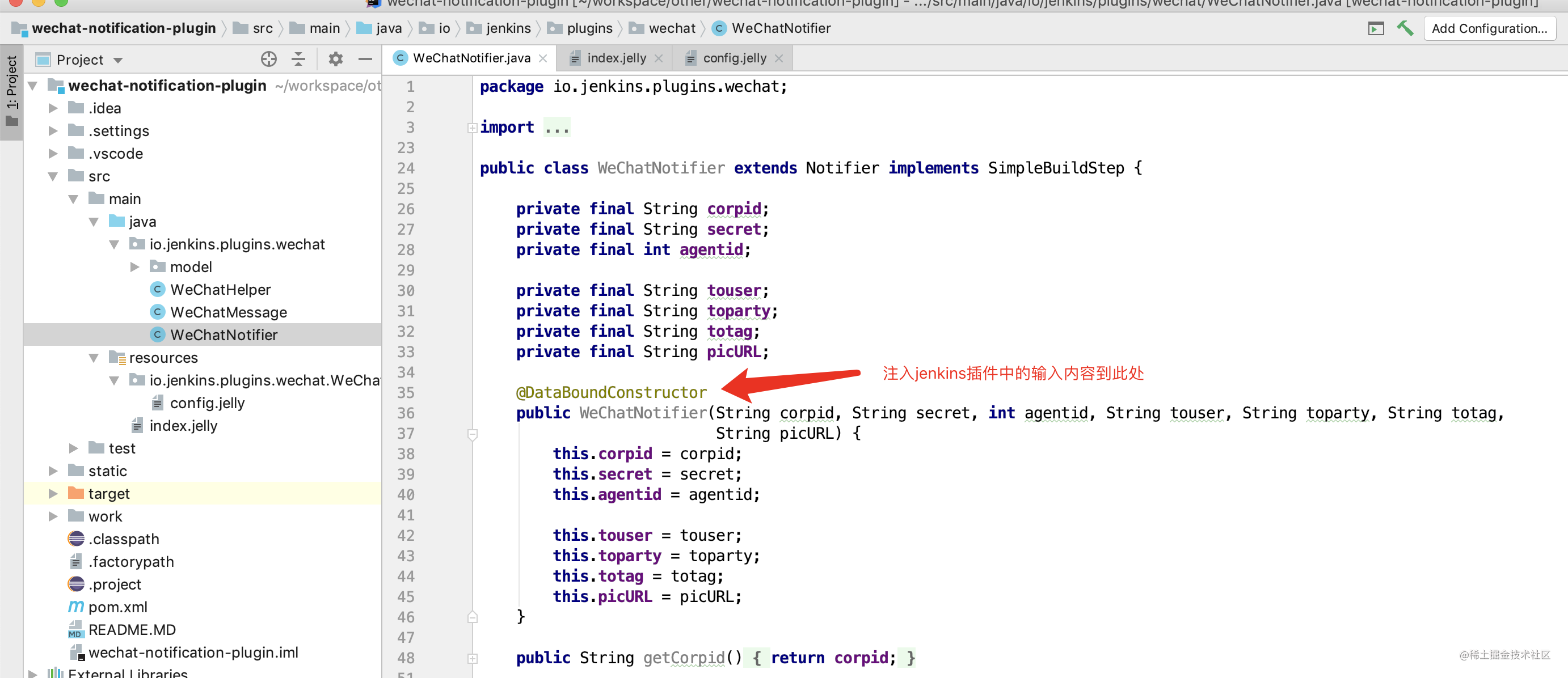Expand the .settings folder

click(53, 131)
